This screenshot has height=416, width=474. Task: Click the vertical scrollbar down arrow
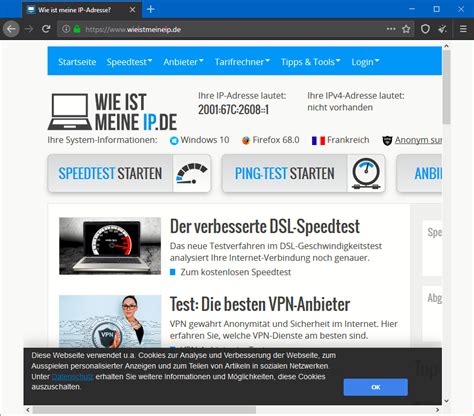(446, 401)
